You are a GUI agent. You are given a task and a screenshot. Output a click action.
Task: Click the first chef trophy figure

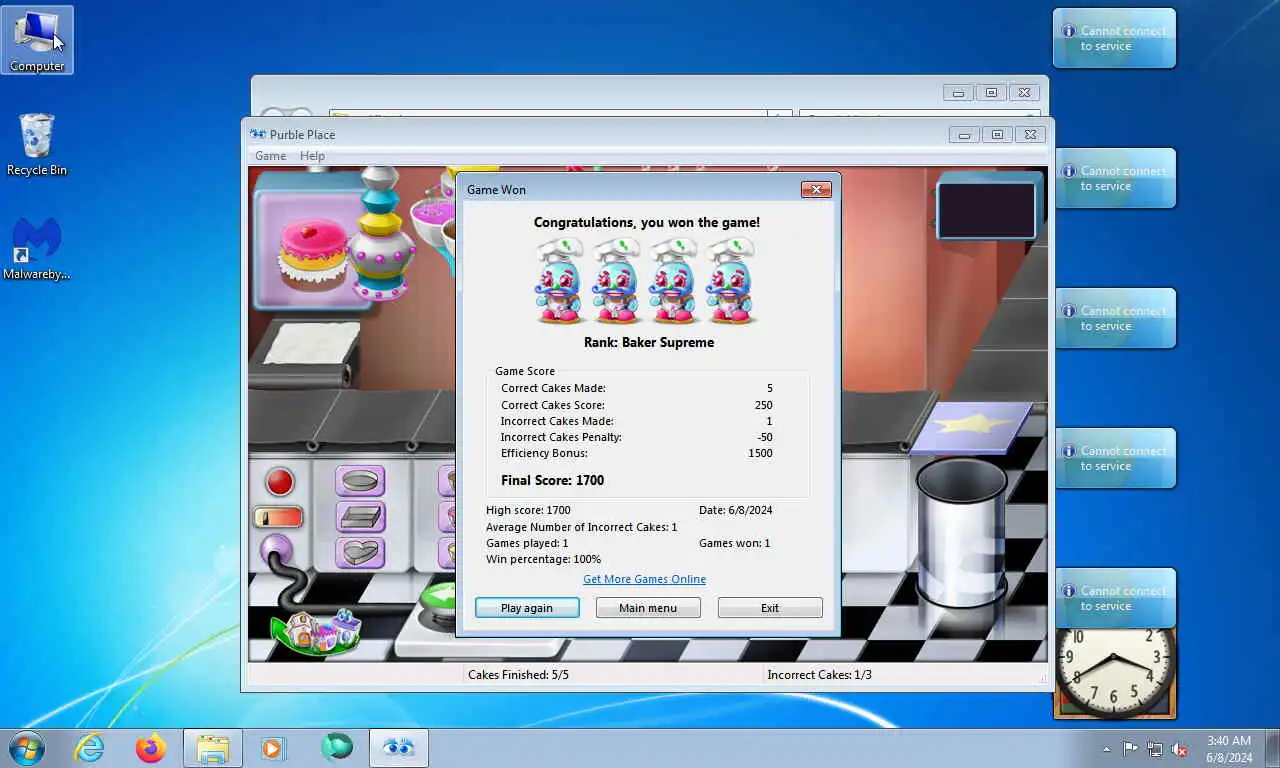(x=560, y=281)
